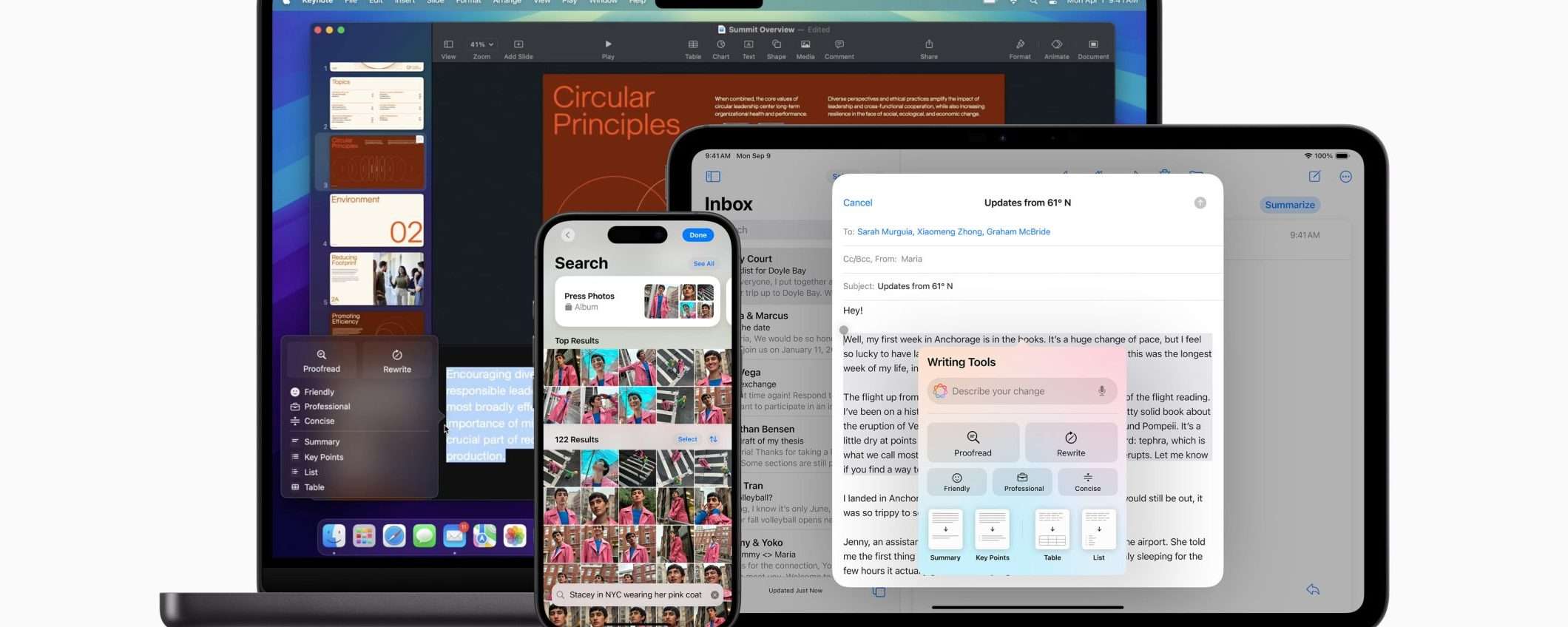Insert a Table from Keynote toolbar

point(693,49)
